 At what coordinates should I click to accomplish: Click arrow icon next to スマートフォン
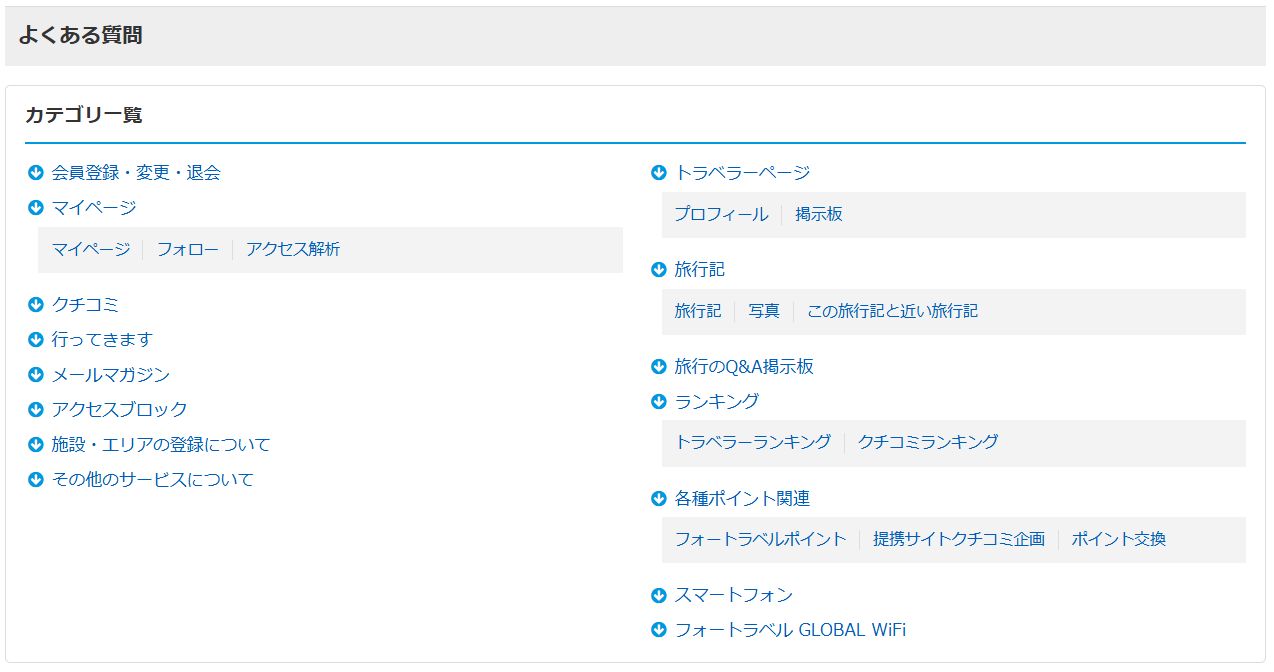click(658, 596)
